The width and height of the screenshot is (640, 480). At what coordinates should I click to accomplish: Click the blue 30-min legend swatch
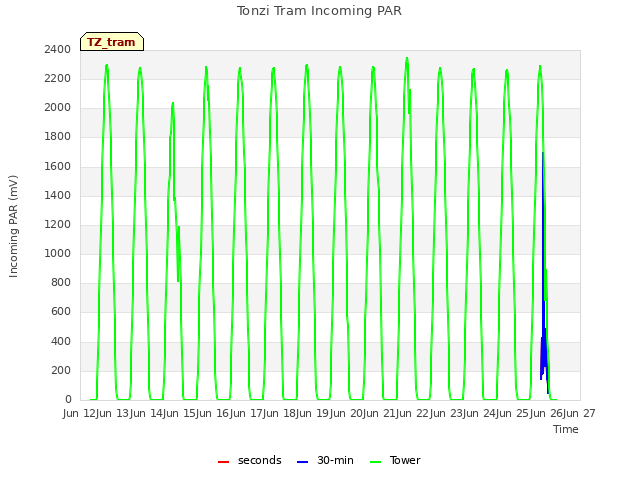pyautogui.click(x=302, y=462)
